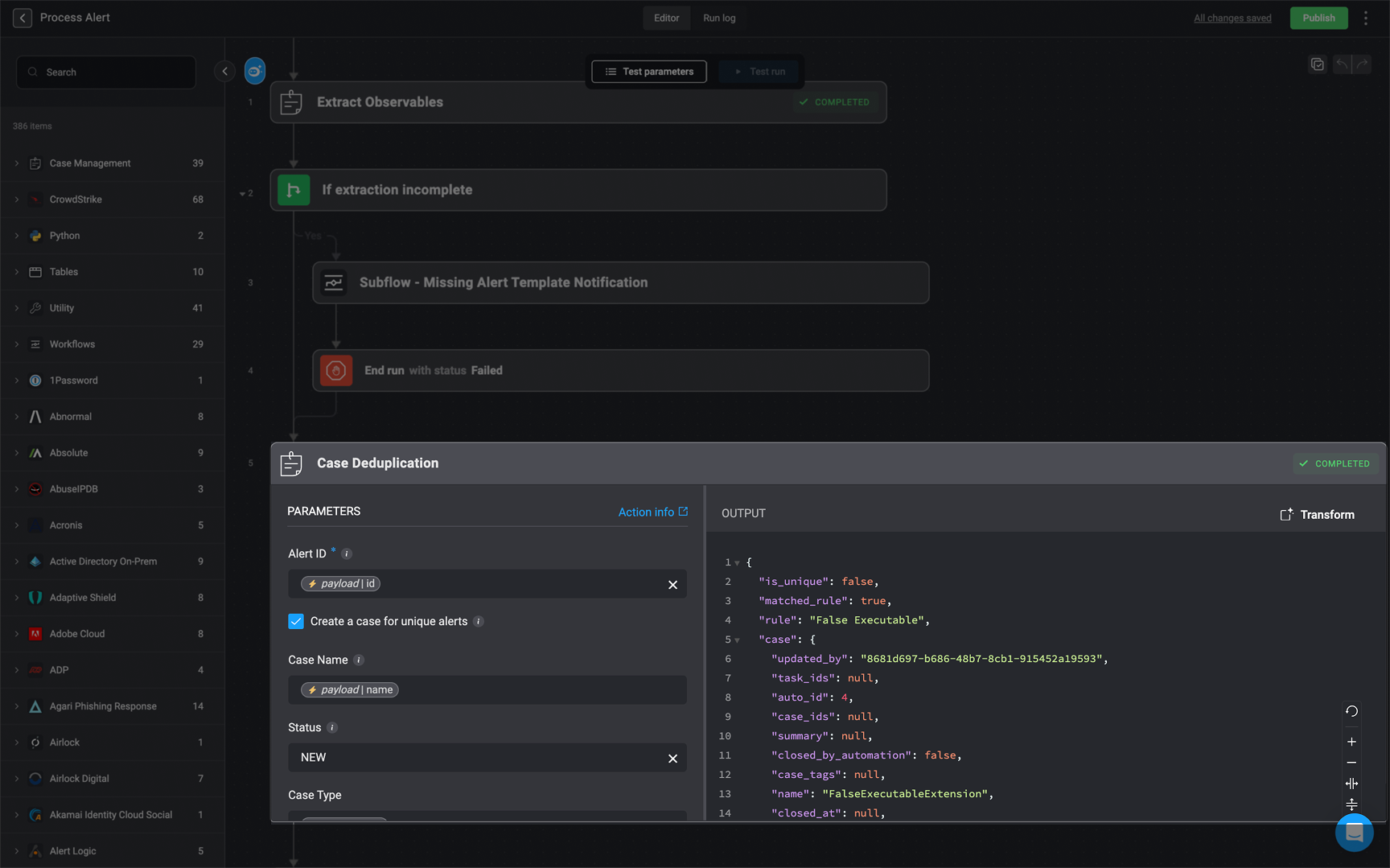Click the copy icon at canvas top right
The image size is (1390, 868).
click(1318, 64)
